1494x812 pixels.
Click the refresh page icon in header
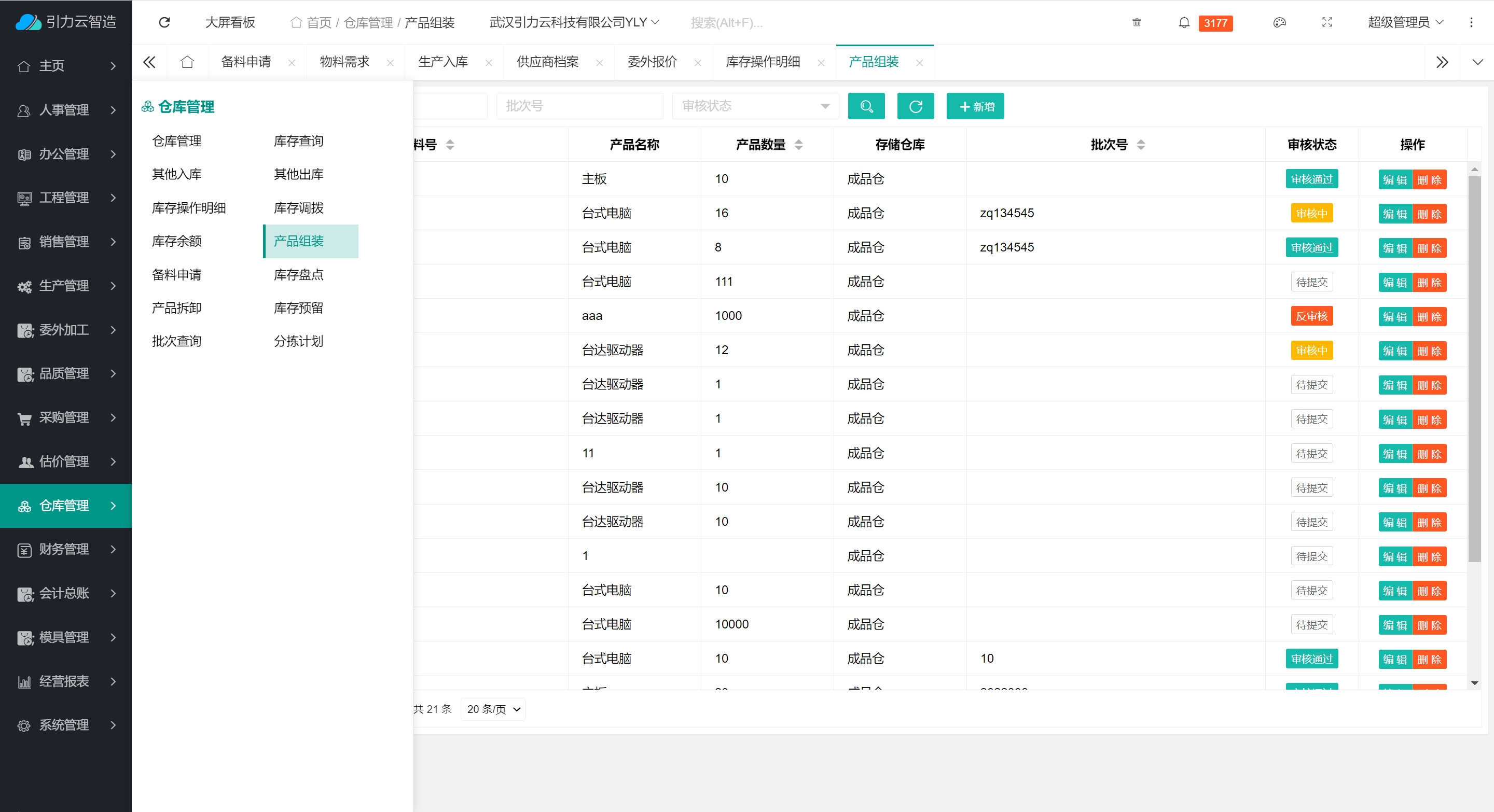pyautogui.click(x=164, y=22)
